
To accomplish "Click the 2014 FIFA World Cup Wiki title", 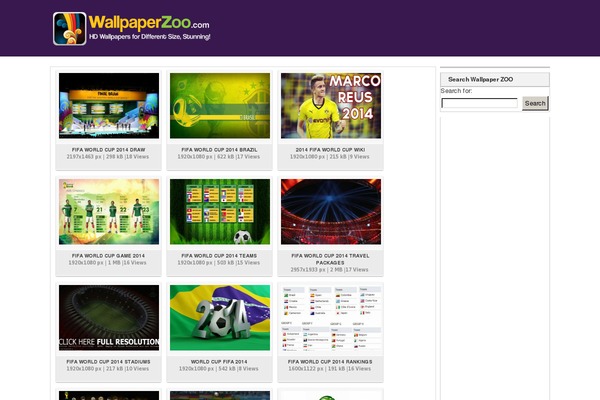I will pyautogui.click(x=330, y=150).
